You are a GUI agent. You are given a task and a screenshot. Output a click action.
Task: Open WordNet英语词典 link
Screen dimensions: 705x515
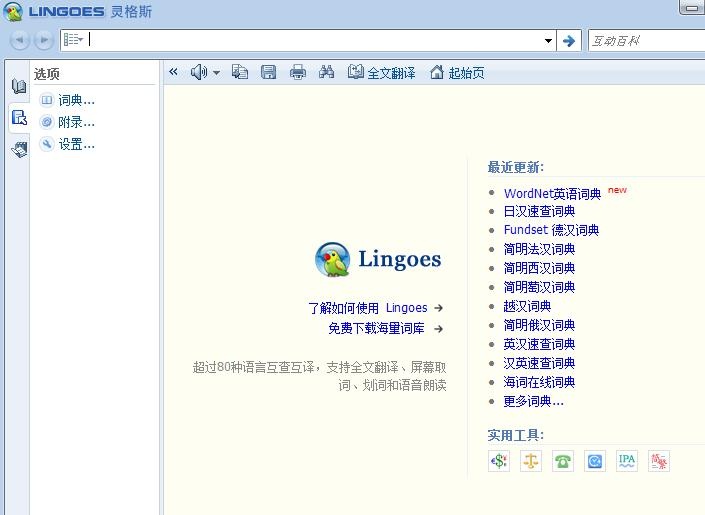[x=552, y=193]
